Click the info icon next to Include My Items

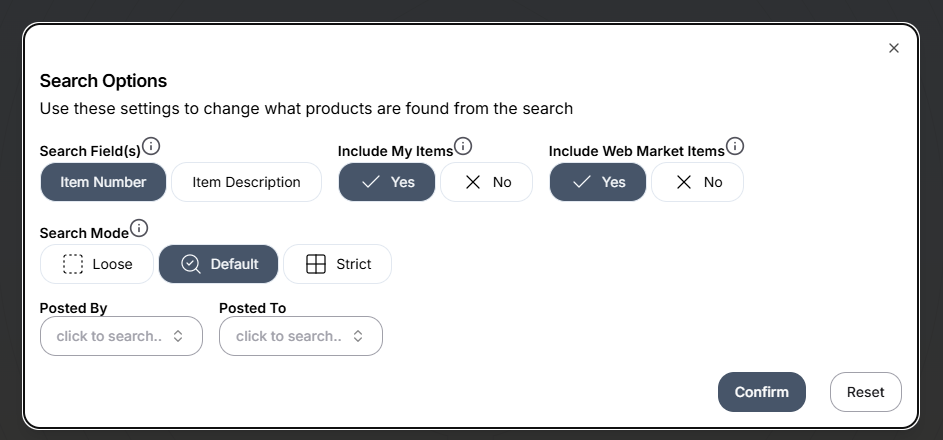pyautogui.click(x=463, y=147)
